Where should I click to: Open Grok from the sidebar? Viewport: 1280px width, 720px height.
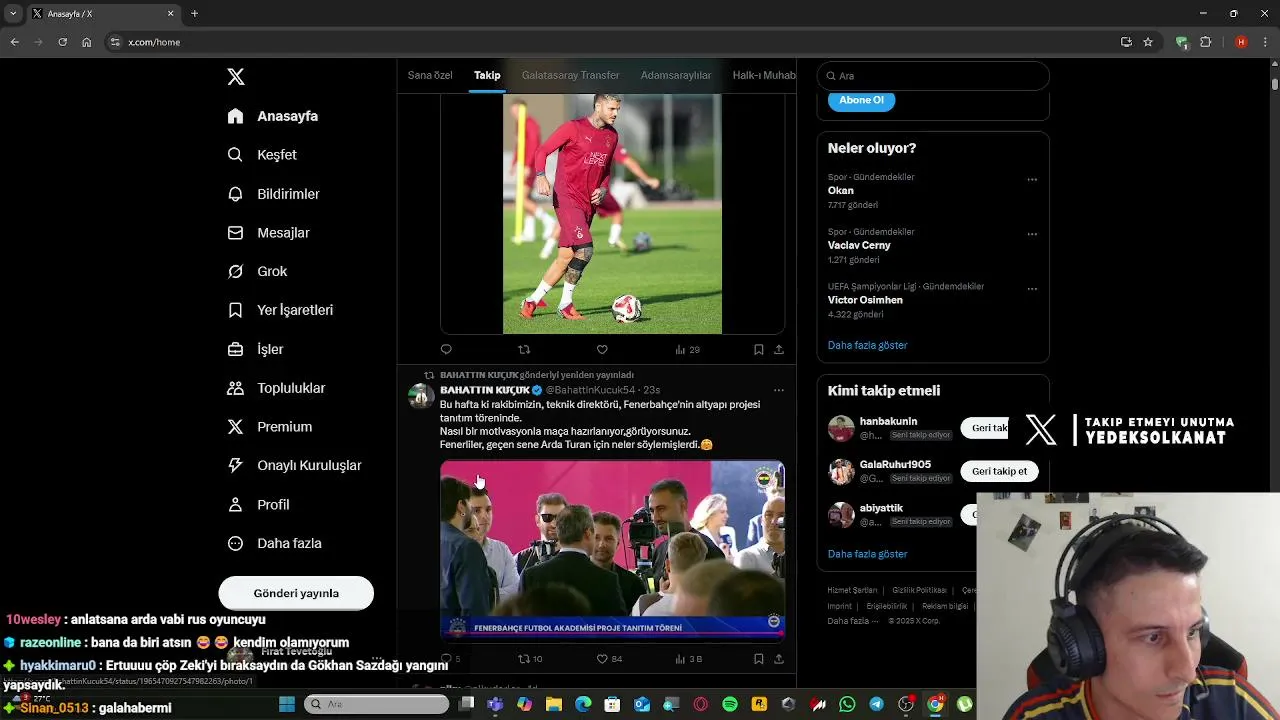(x=257, y=271)
